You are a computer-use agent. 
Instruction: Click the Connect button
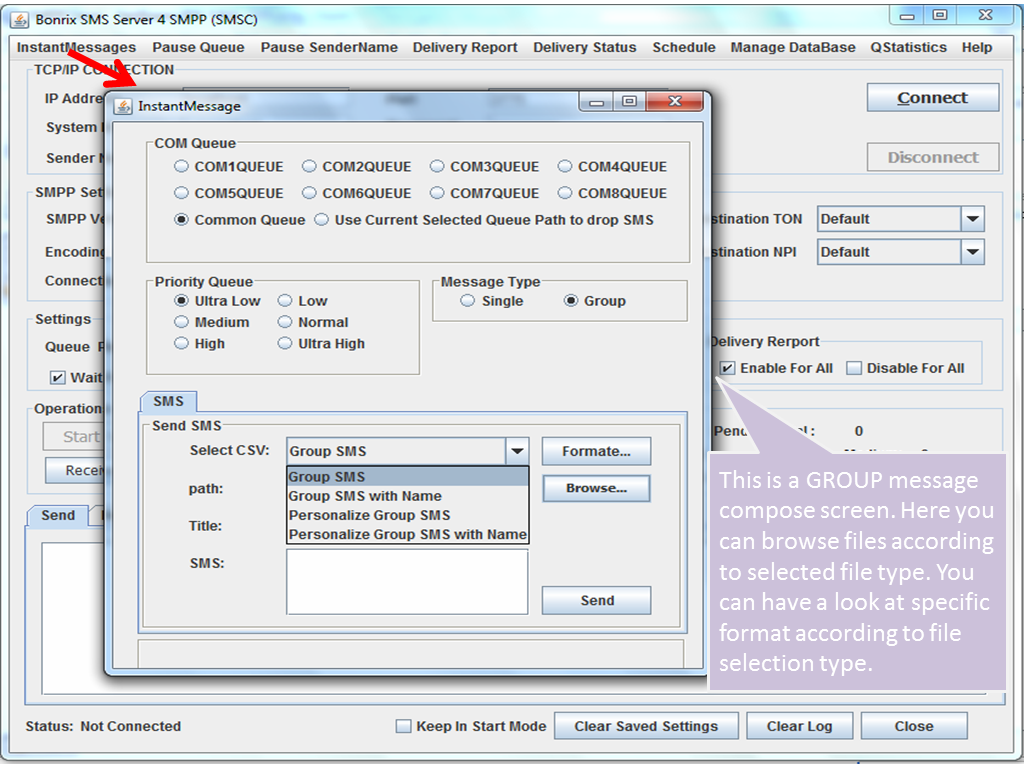(x=933, y=98)
